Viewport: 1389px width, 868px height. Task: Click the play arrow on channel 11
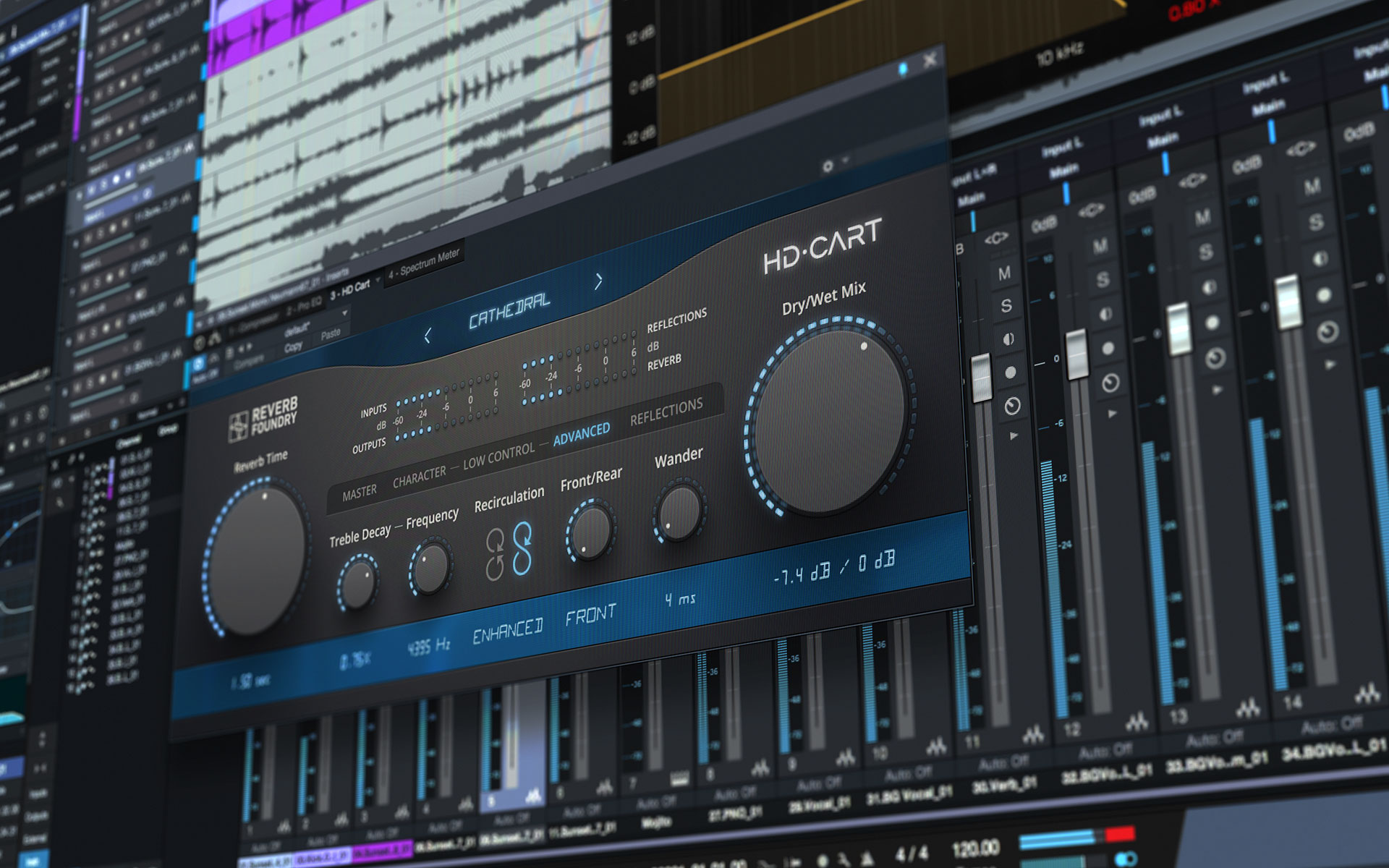pos(1014,435)
